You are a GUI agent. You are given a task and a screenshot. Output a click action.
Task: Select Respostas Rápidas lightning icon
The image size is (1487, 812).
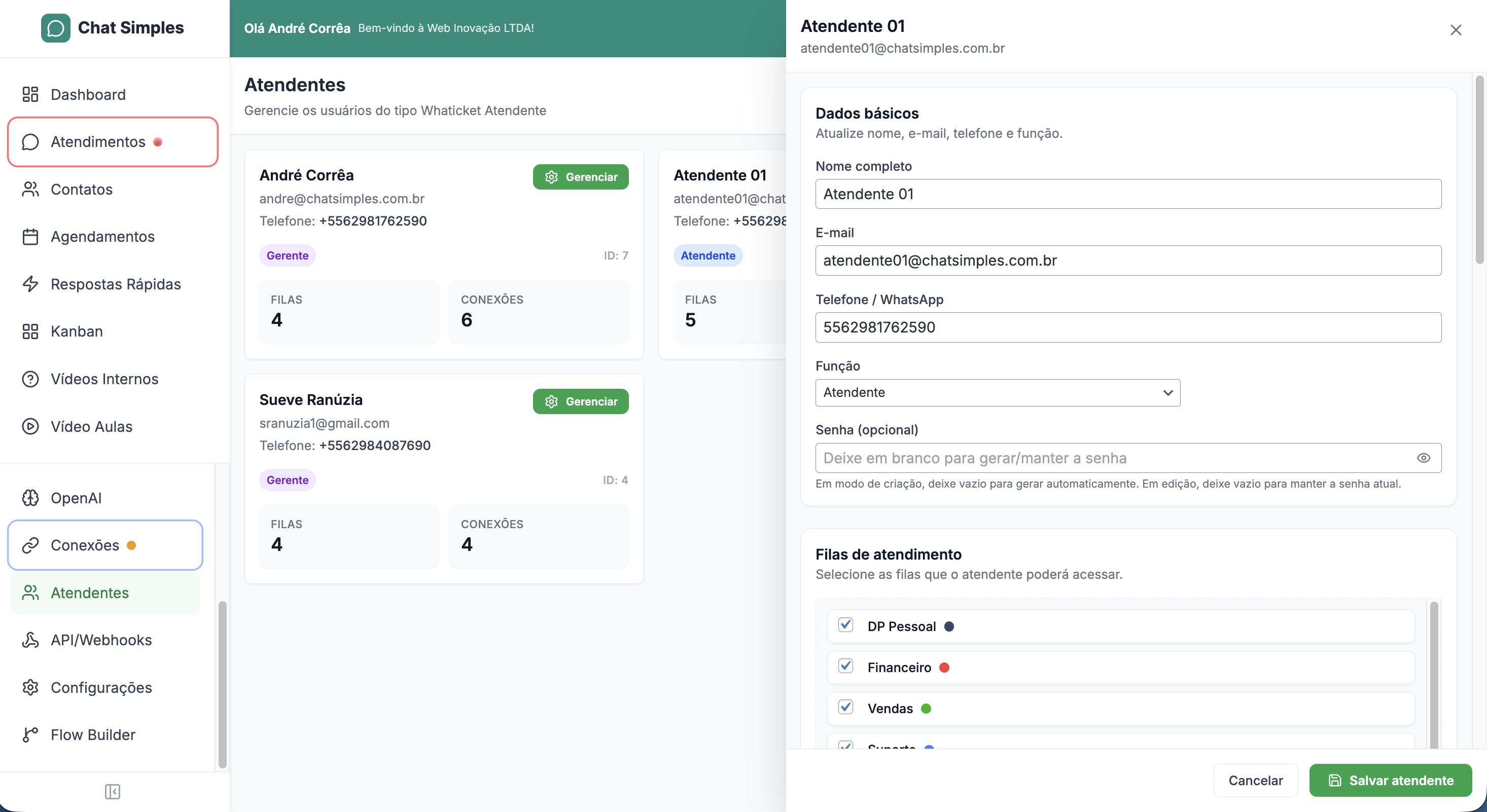point(30,284)
